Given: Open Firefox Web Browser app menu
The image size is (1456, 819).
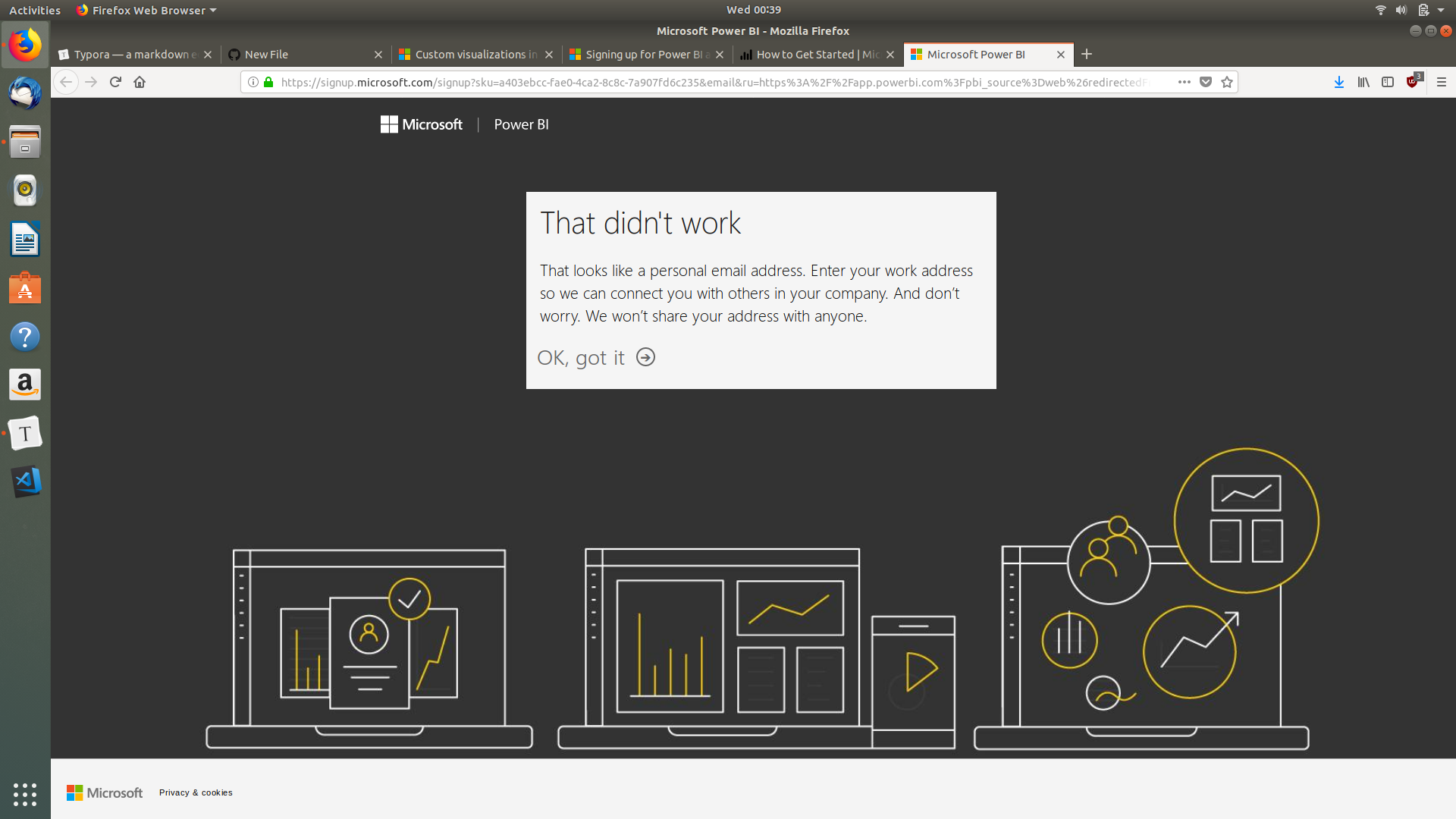Looking at the screenshot, I should pos(146,10).
